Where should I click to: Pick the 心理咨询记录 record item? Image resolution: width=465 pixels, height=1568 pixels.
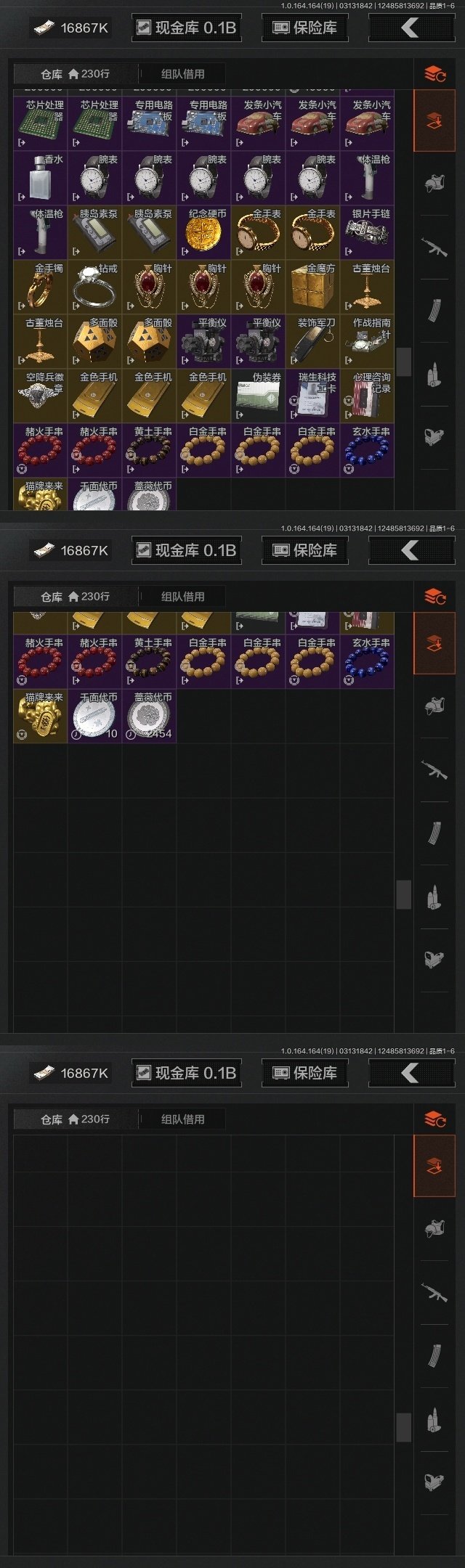click(368, 396)
